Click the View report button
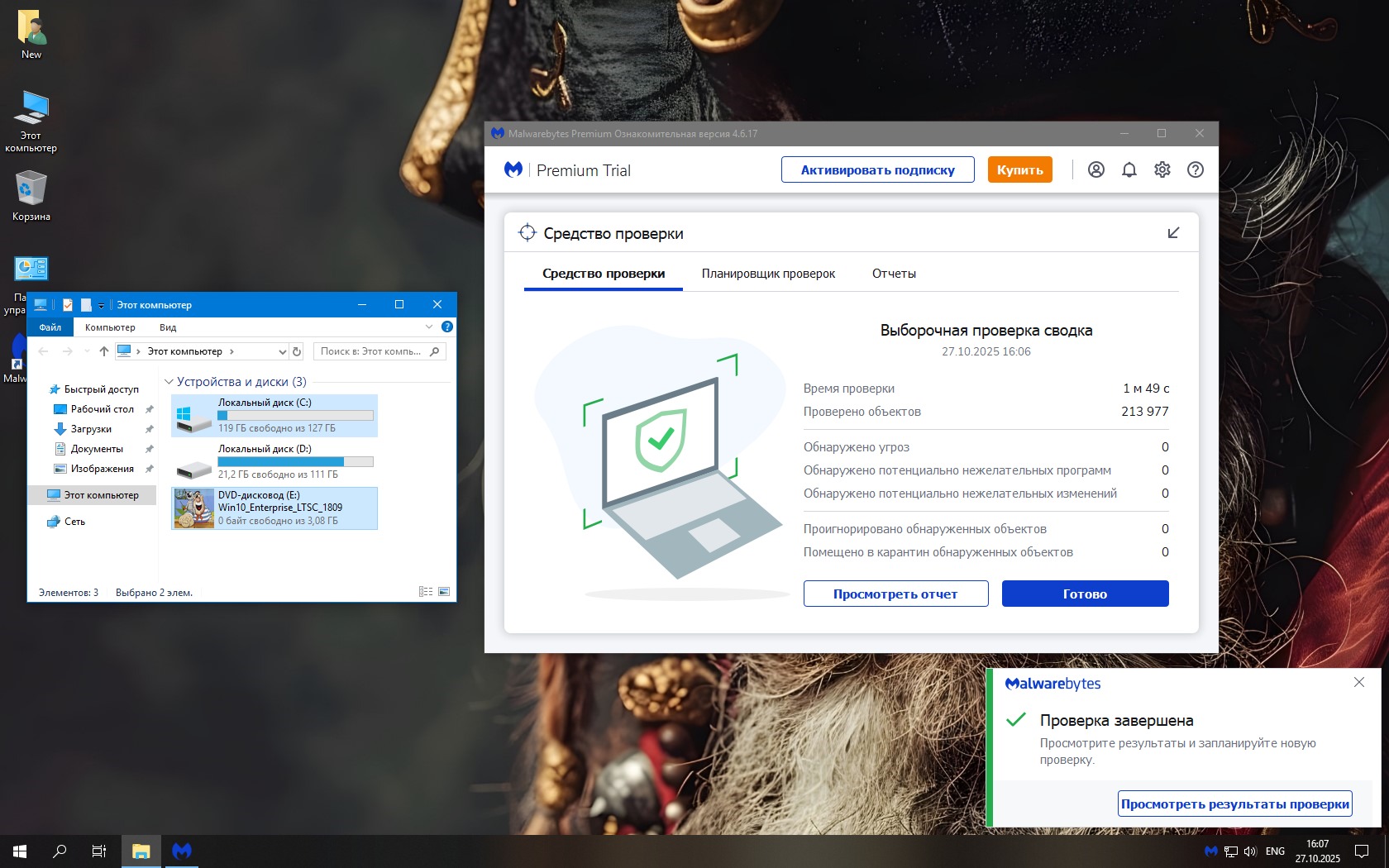The width and height of the screenshot is (1389, 868). pos(895,594)
